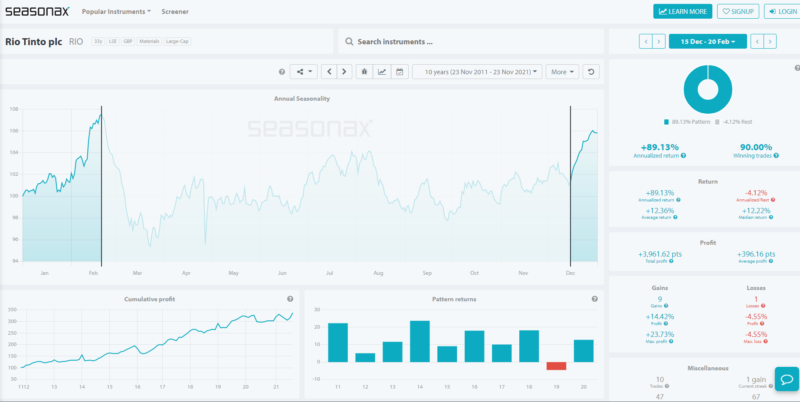Open the Popular Instruments menu

point(116,11)
